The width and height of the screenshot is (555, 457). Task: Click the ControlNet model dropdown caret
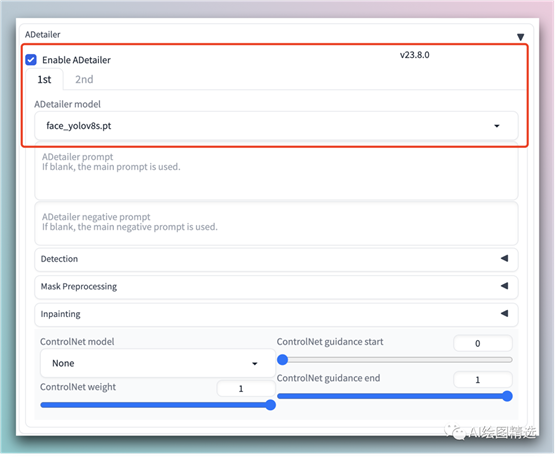[x=254, y=364]
